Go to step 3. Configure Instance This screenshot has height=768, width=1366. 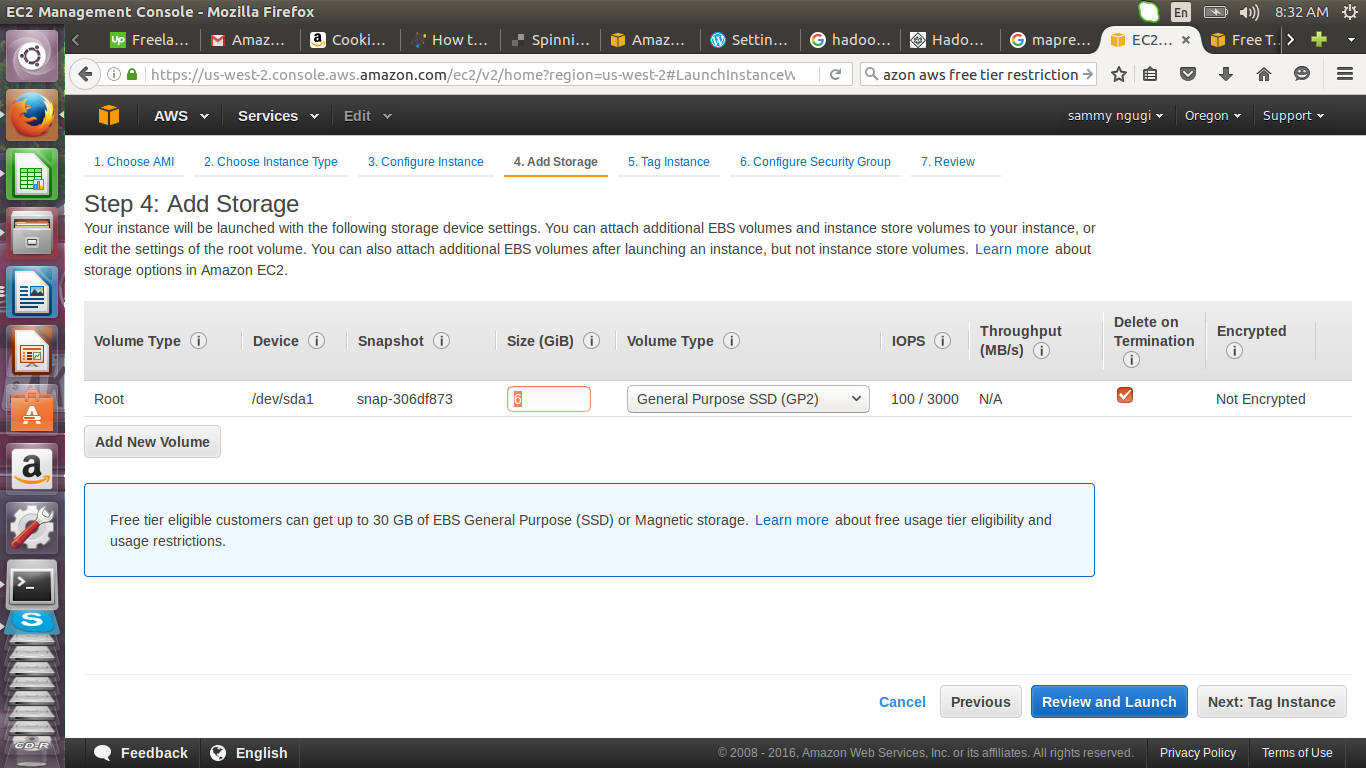425,162
